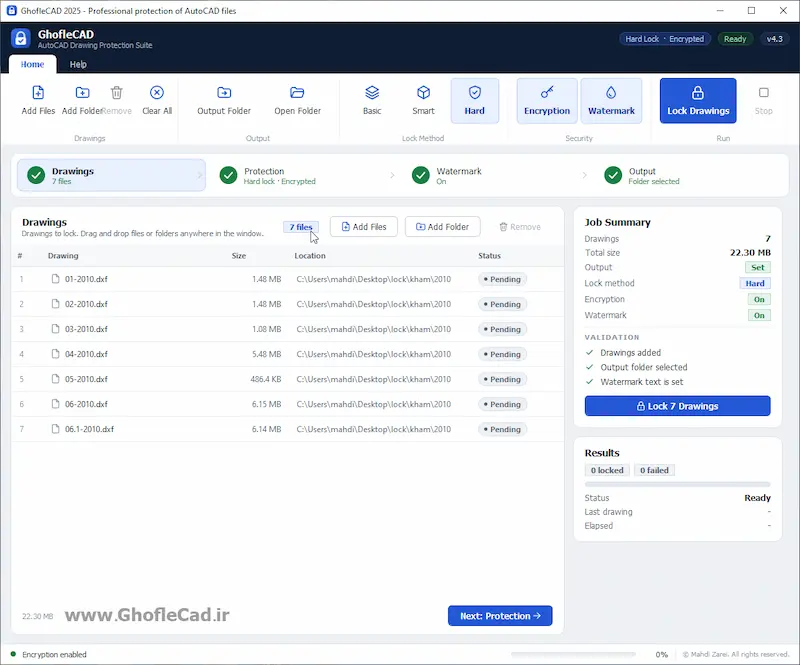Open Folder using the ribbon icon
The width and height of the screenshot is (800, 665).
coord(297,101)
